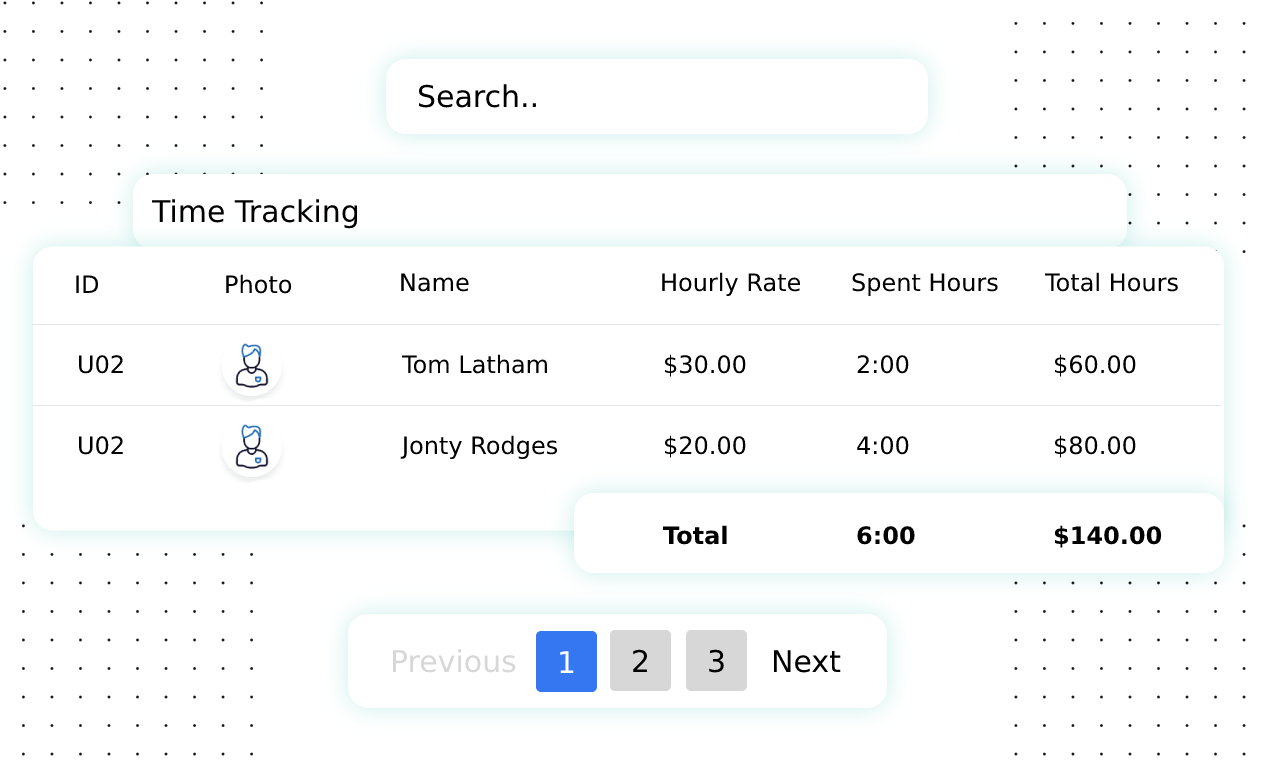1270x780 pixels.
Task: Sort by the Hourly Rate column
Action: coord(730,283)
